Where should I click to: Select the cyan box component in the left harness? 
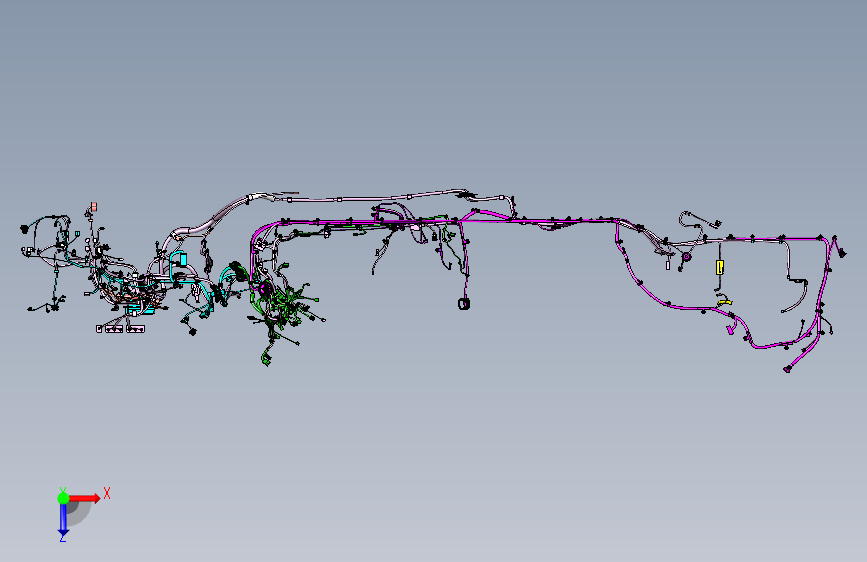[182, 259]
